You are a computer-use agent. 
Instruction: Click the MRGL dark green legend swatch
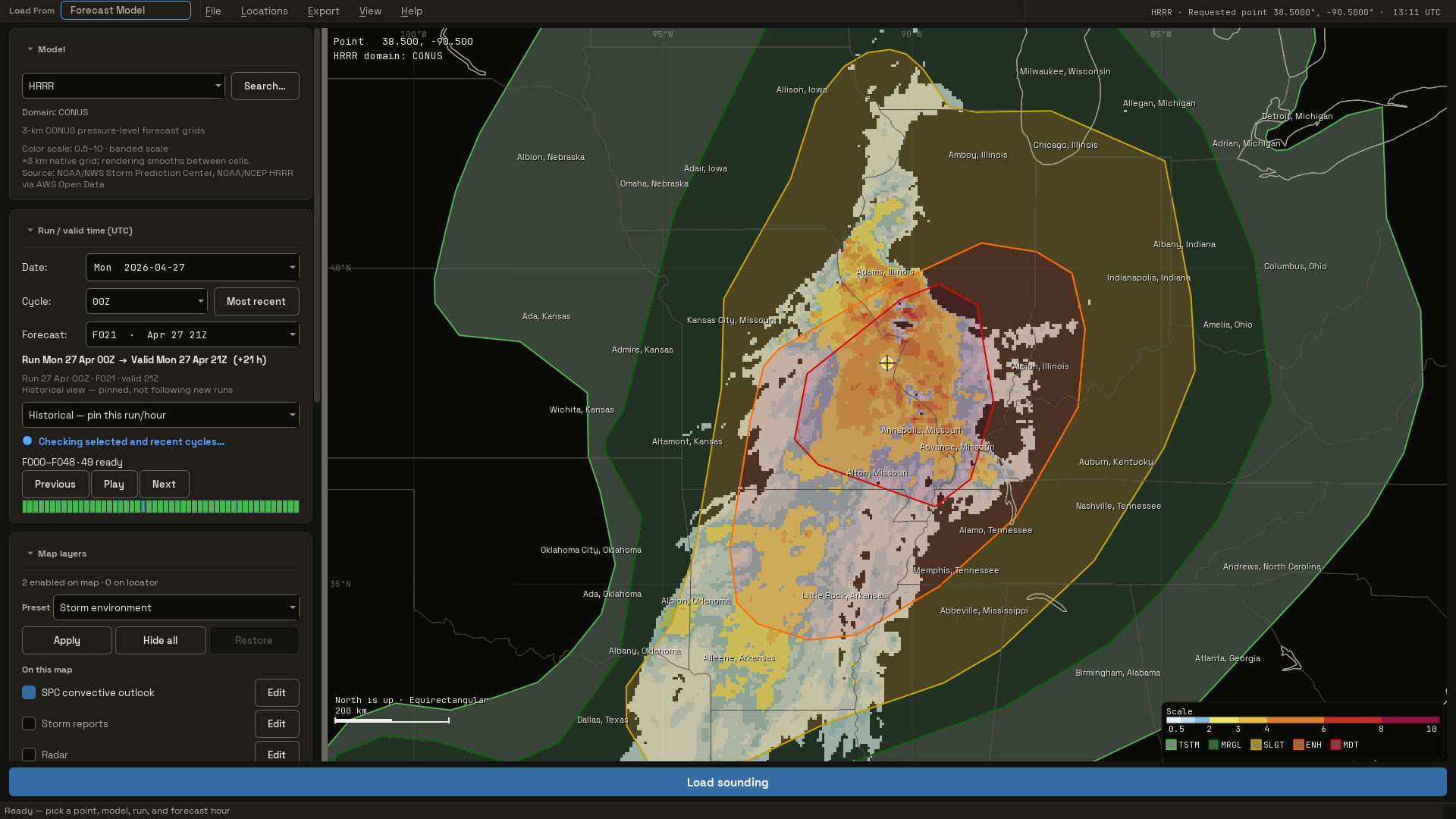point(1213,745)
